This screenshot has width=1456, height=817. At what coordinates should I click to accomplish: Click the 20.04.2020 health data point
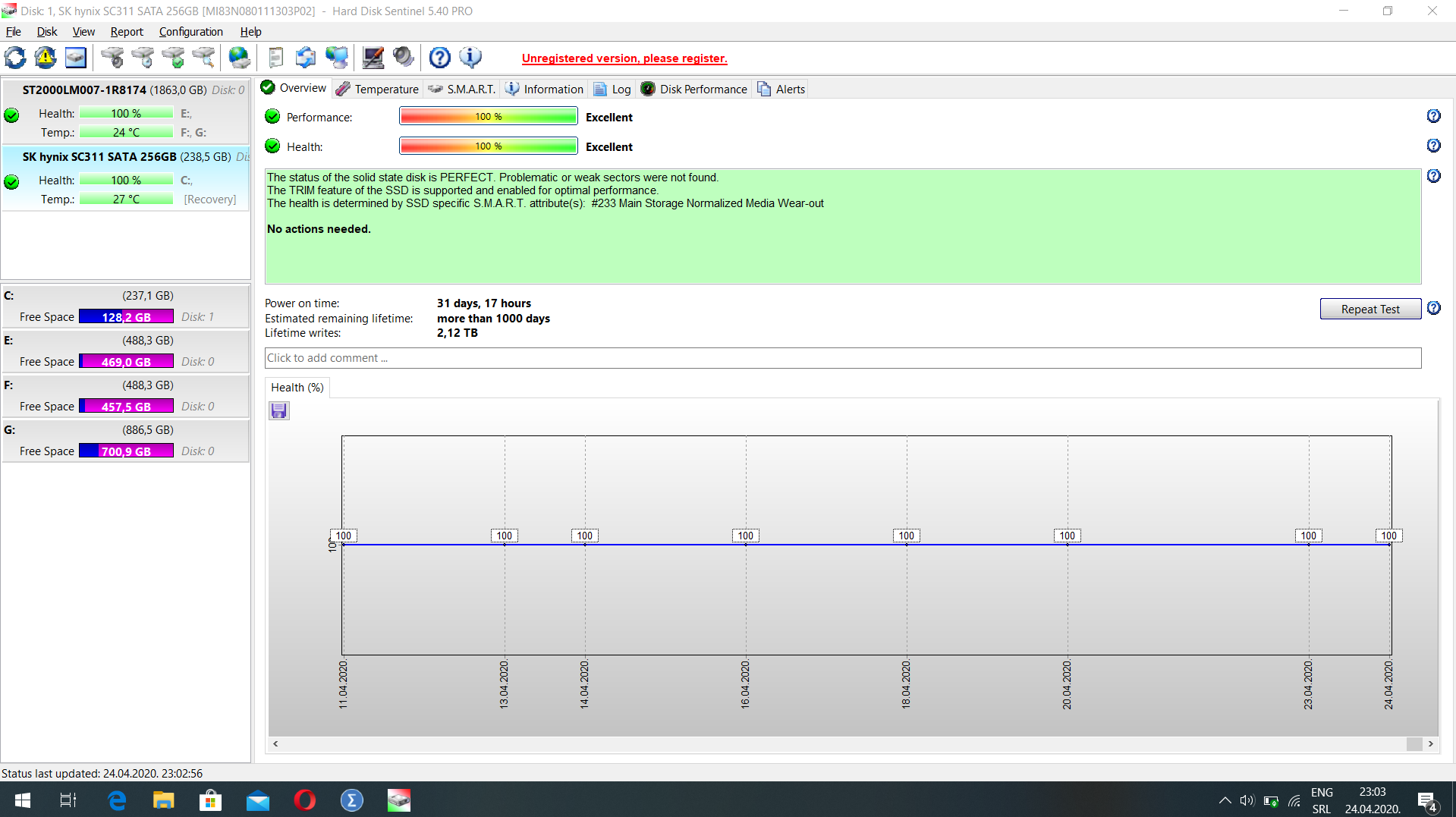pyautogui.click(x=1068, y=544)
